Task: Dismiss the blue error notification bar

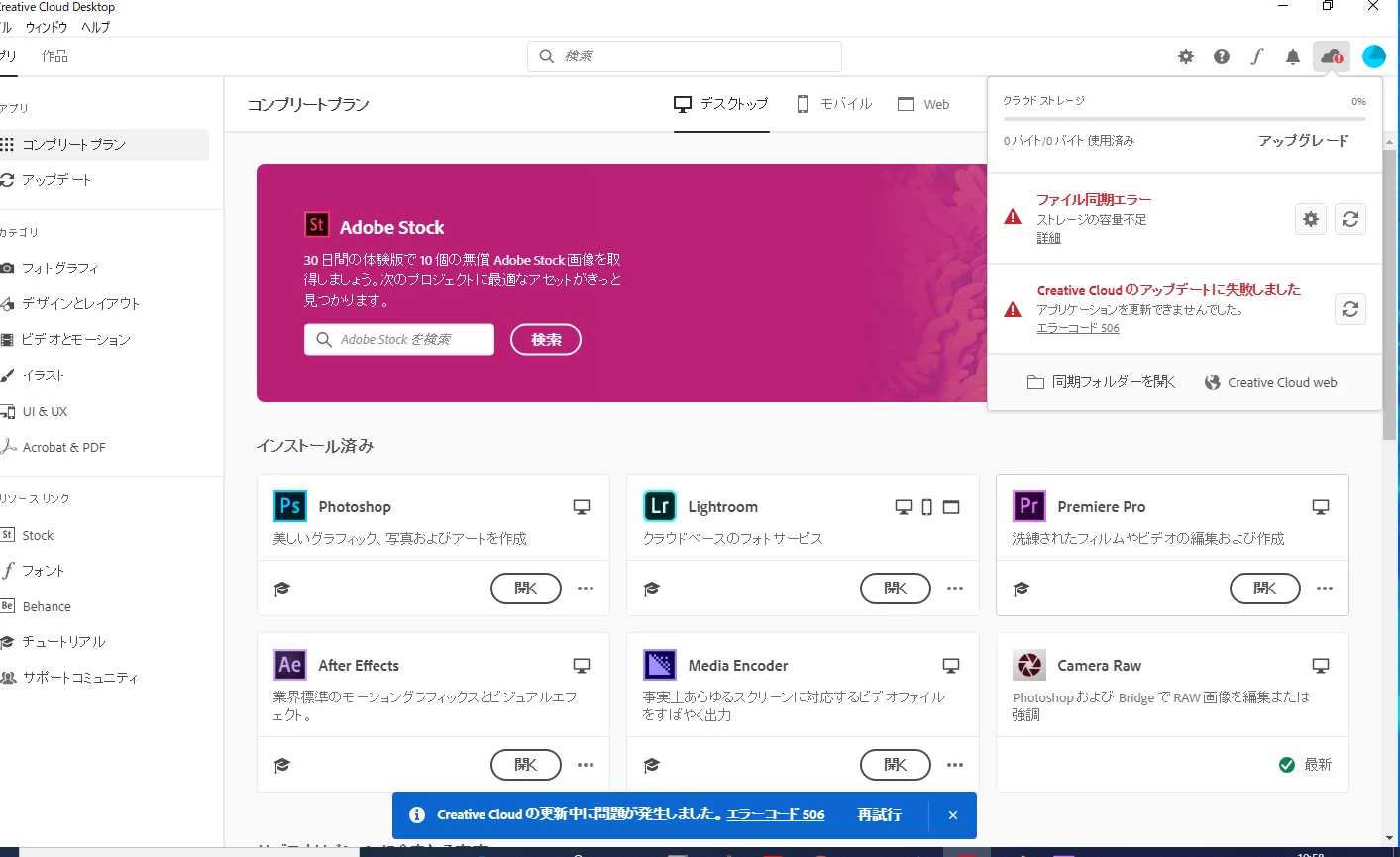Action: pos(953,815)
